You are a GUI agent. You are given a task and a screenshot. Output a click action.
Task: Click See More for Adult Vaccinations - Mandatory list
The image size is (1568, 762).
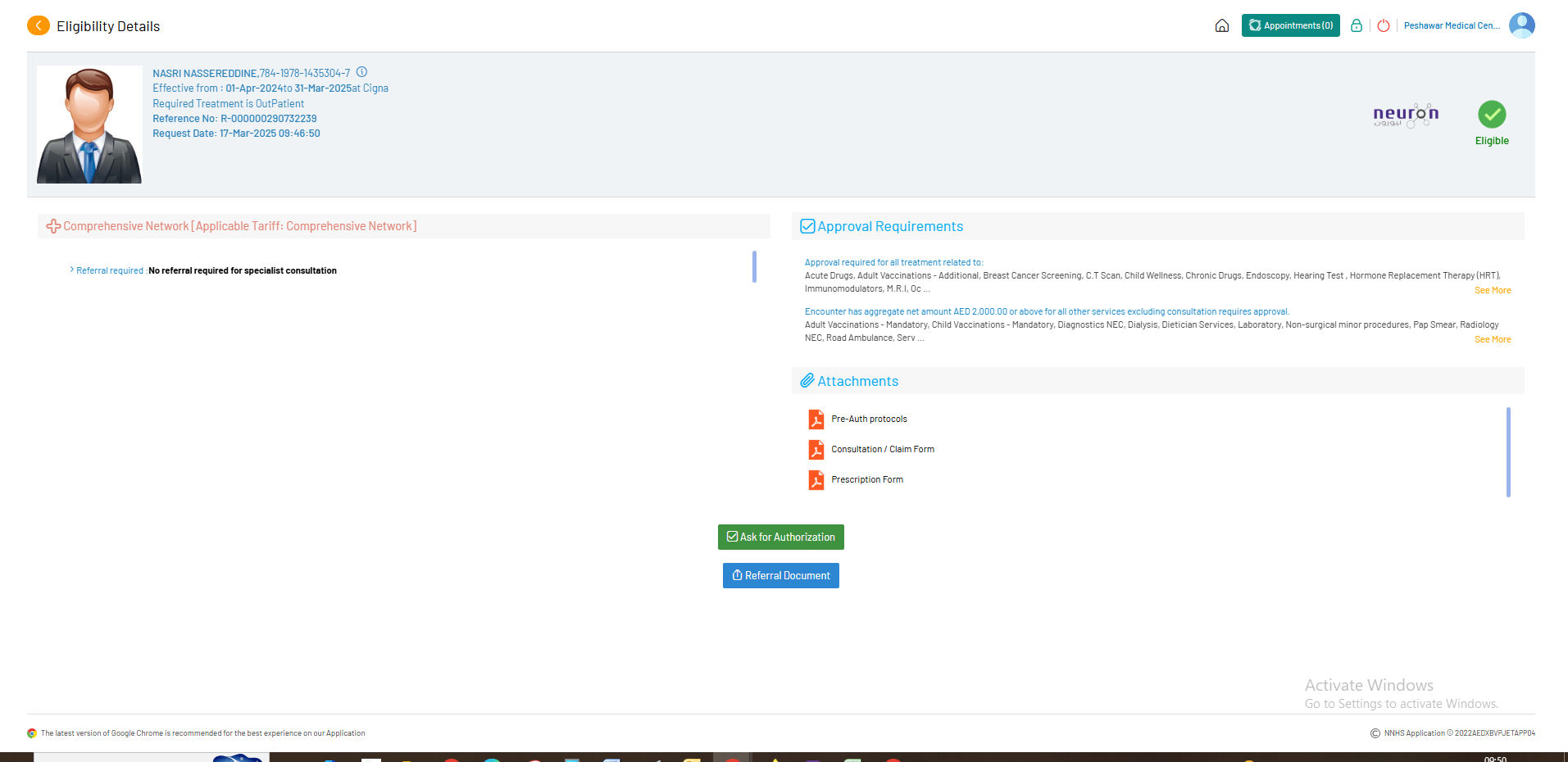[x=1493, y=339]
